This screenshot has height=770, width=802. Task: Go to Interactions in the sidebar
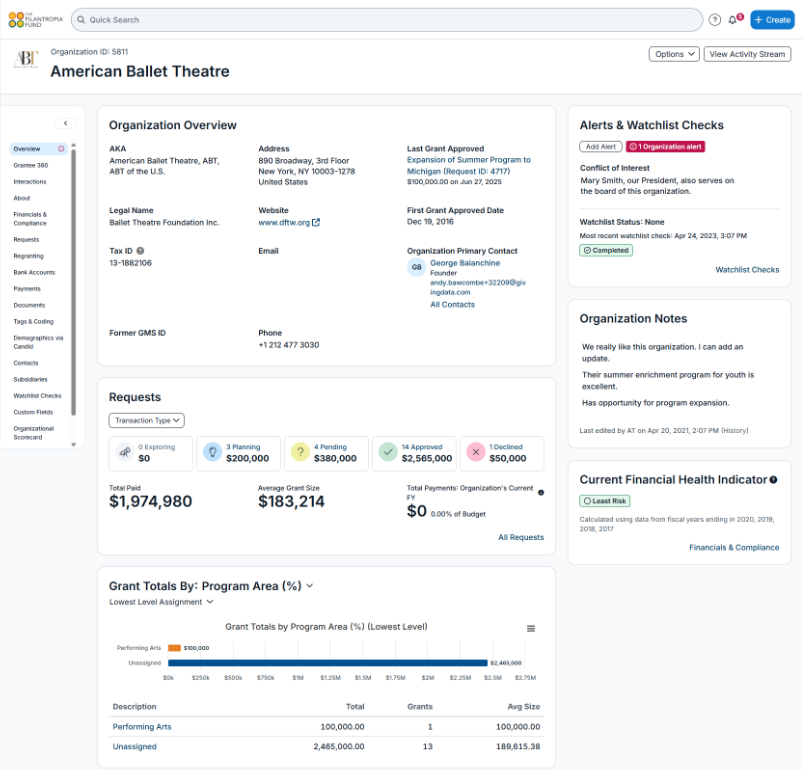(30, 182)
